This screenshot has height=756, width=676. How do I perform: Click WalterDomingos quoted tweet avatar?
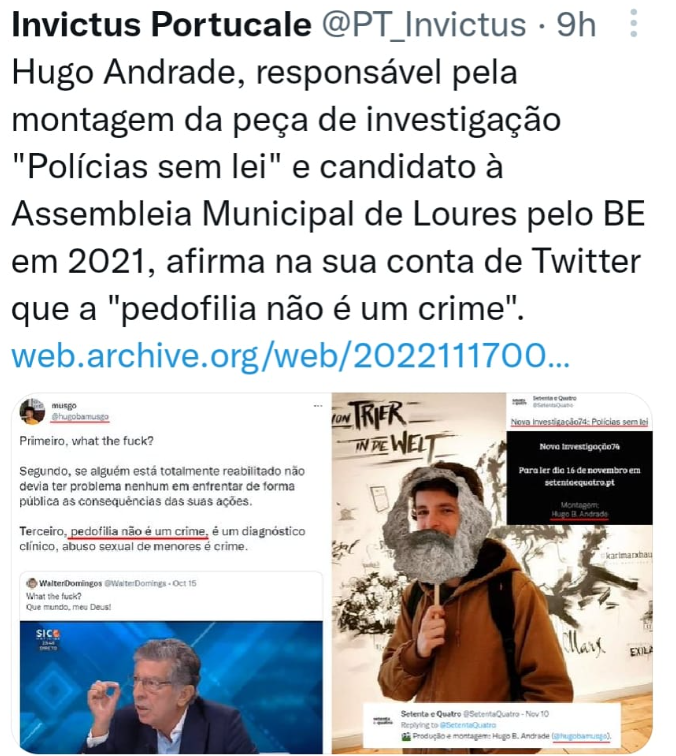coord(32,583)
